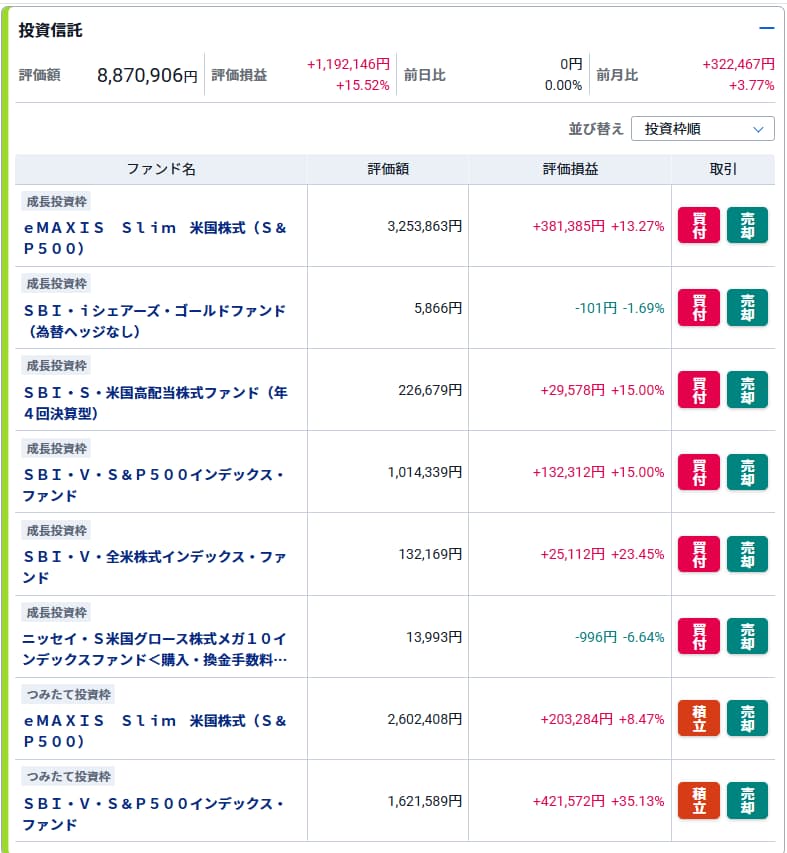Collapse the 投資信託 section with minus icon
Viewport: 787px width, 853px height.
pos(766,28)
